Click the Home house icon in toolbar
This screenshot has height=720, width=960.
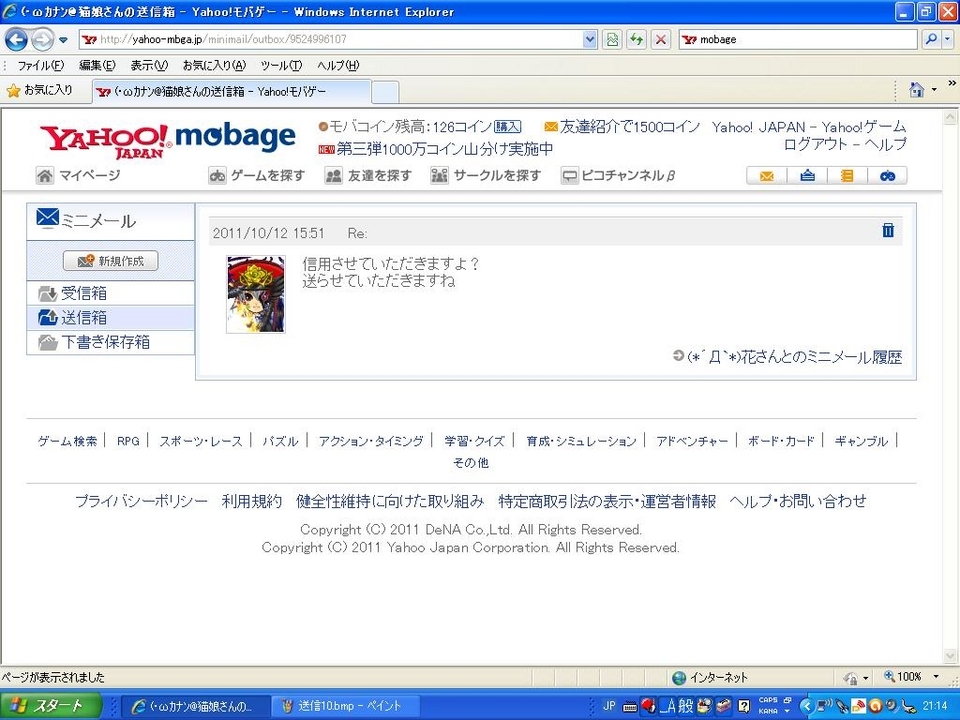pyautogui.click(x=917, y=91)
